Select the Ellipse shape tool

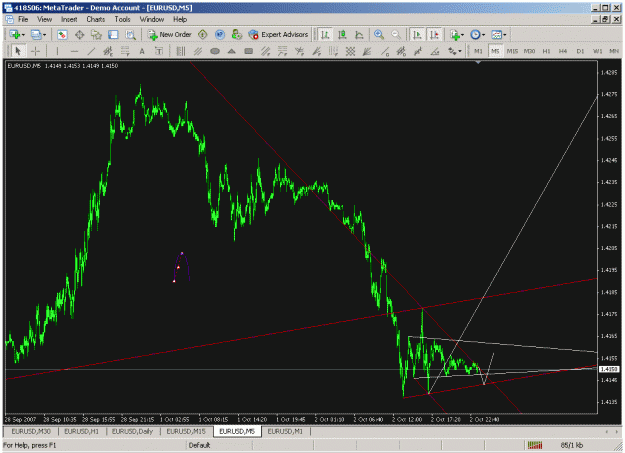pyautogui.click(x=215, y=51)
